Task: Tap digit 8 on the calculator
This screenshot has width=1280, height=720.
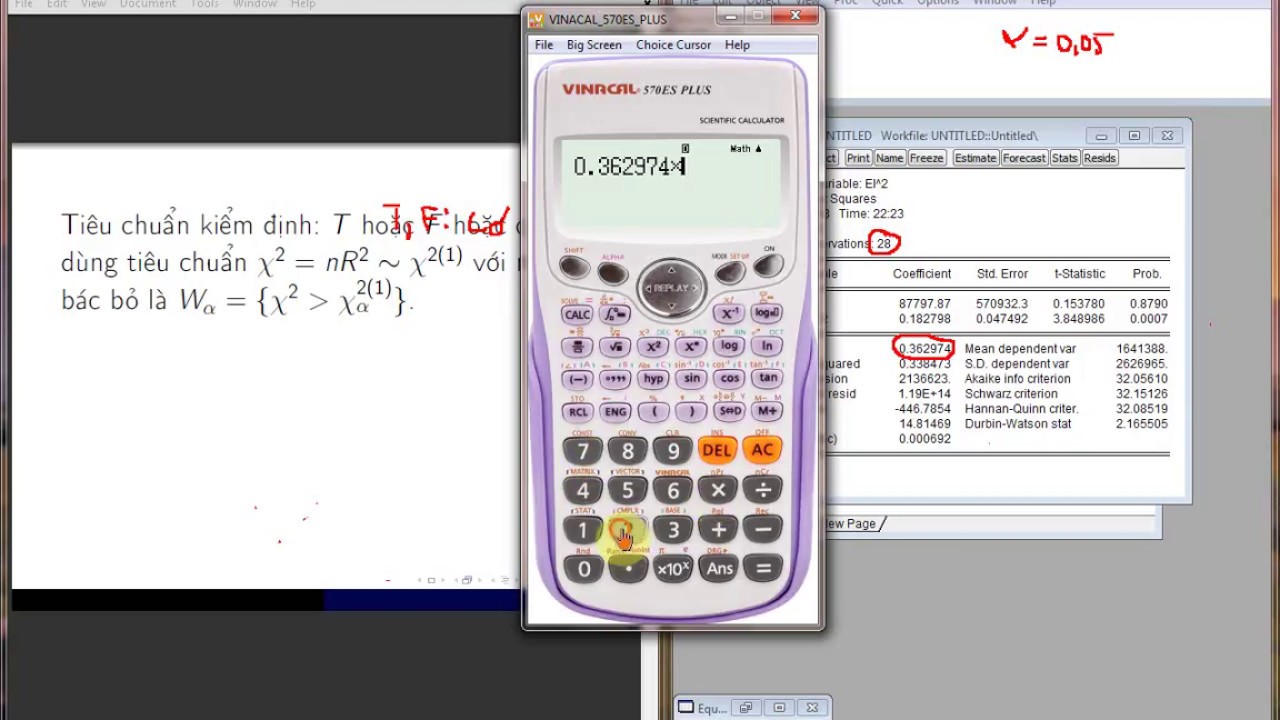Action: (x=628, y=450)
